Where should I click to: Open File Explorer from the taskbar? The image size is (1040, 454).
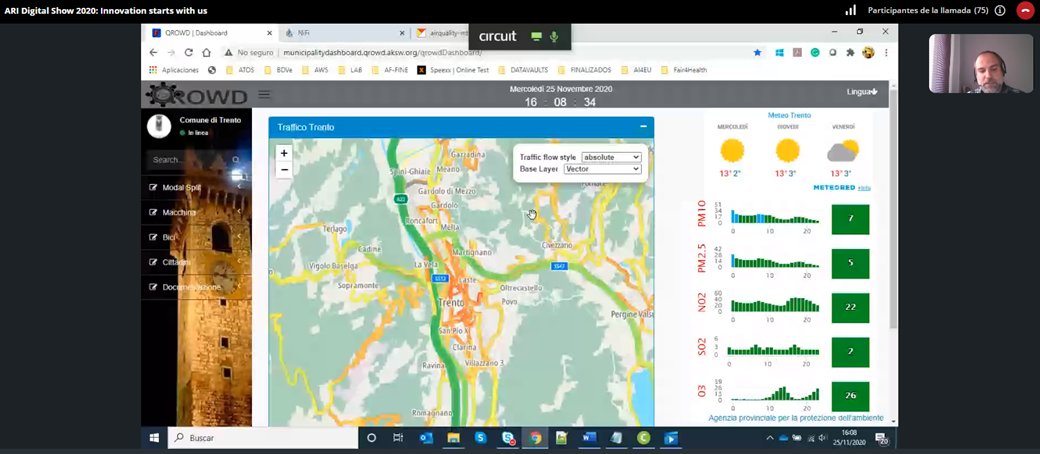[x=454, y=438]
